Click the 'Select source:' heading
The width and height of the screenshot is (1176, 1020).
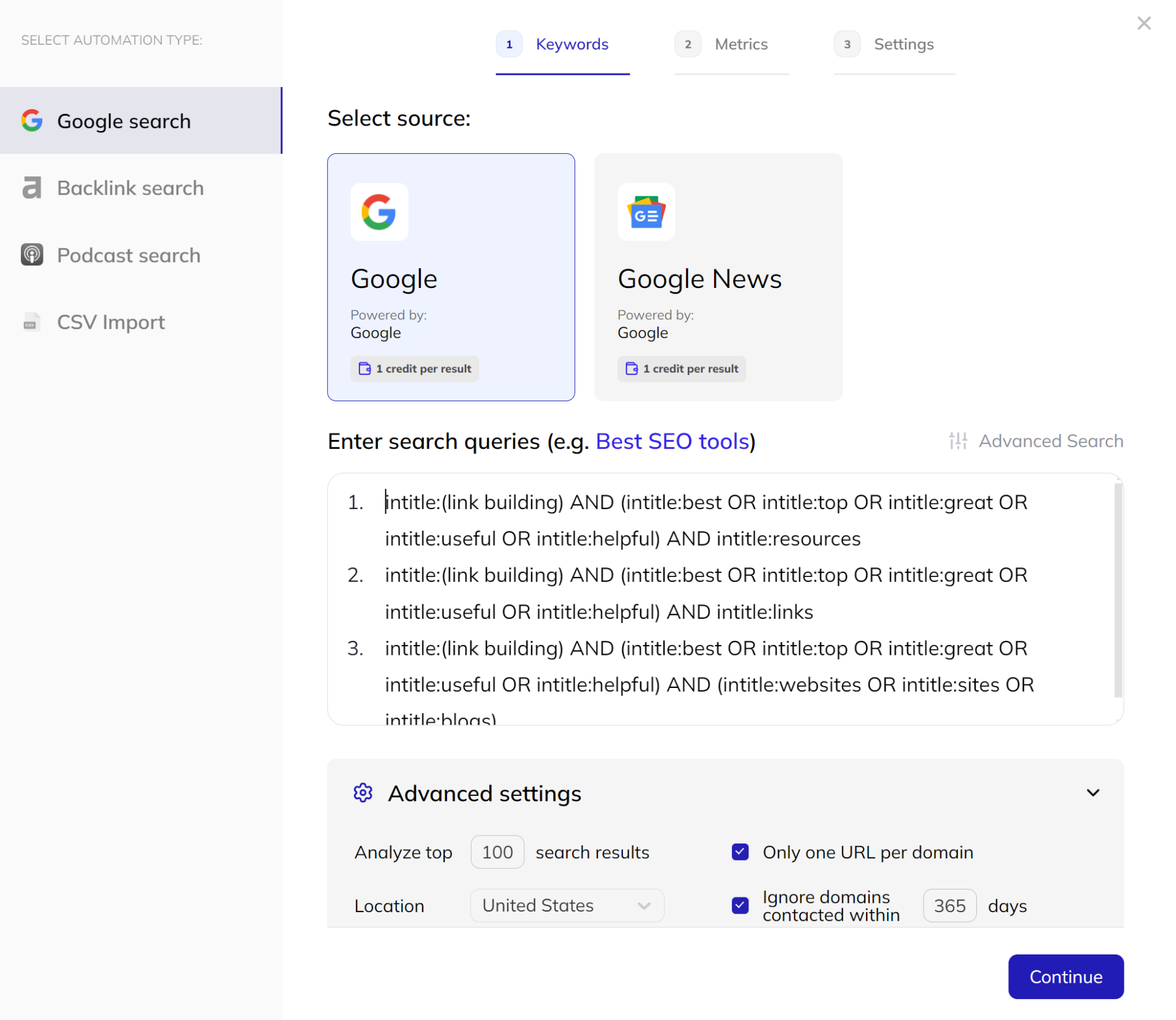click(399, 118)
